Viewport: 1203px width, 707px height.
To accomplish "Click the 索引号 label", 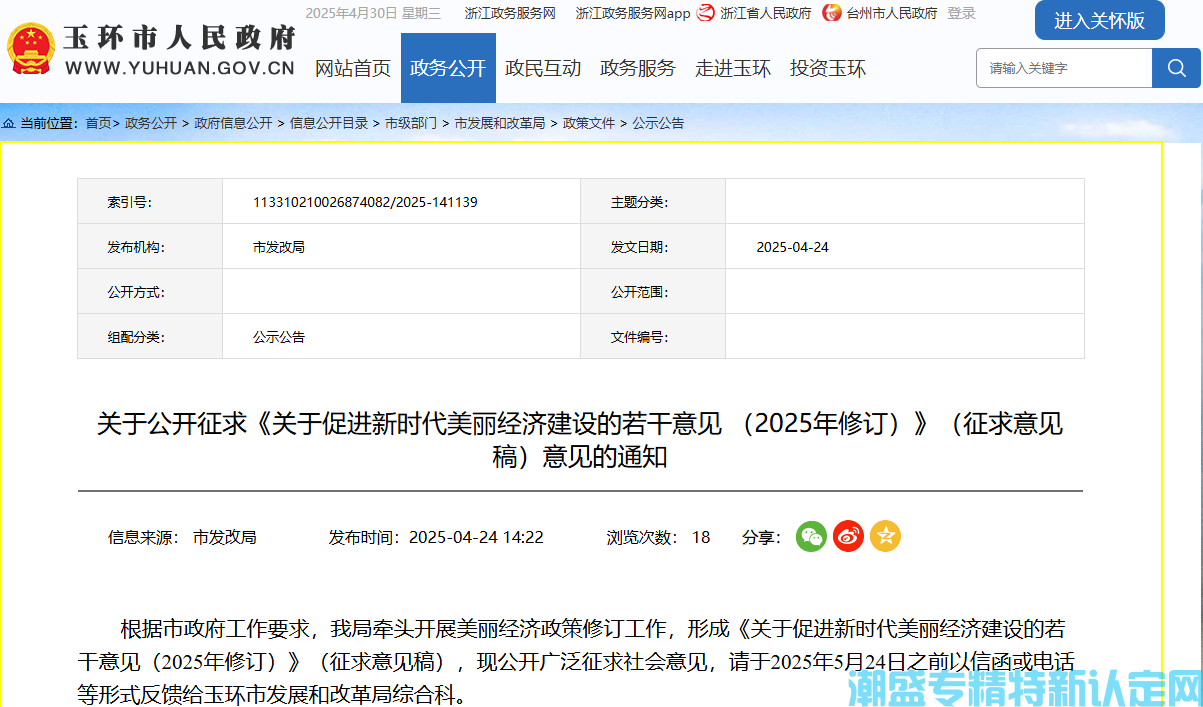I will tap(130, 202).
